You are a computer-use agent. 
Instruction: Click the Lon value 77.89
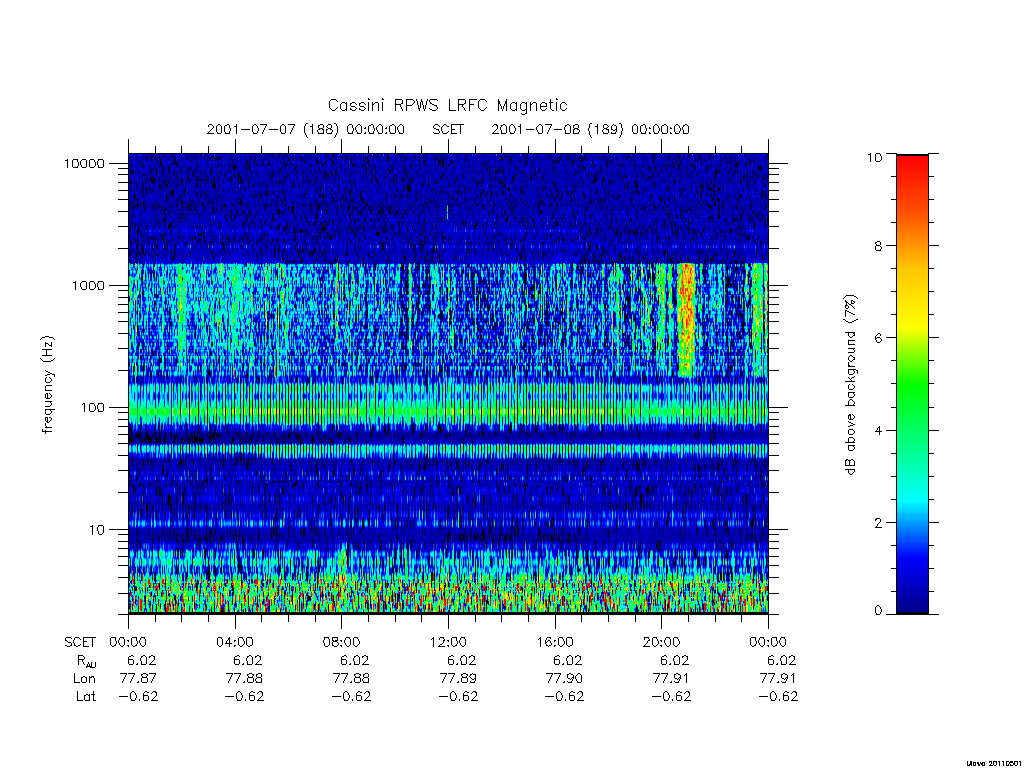458,679
